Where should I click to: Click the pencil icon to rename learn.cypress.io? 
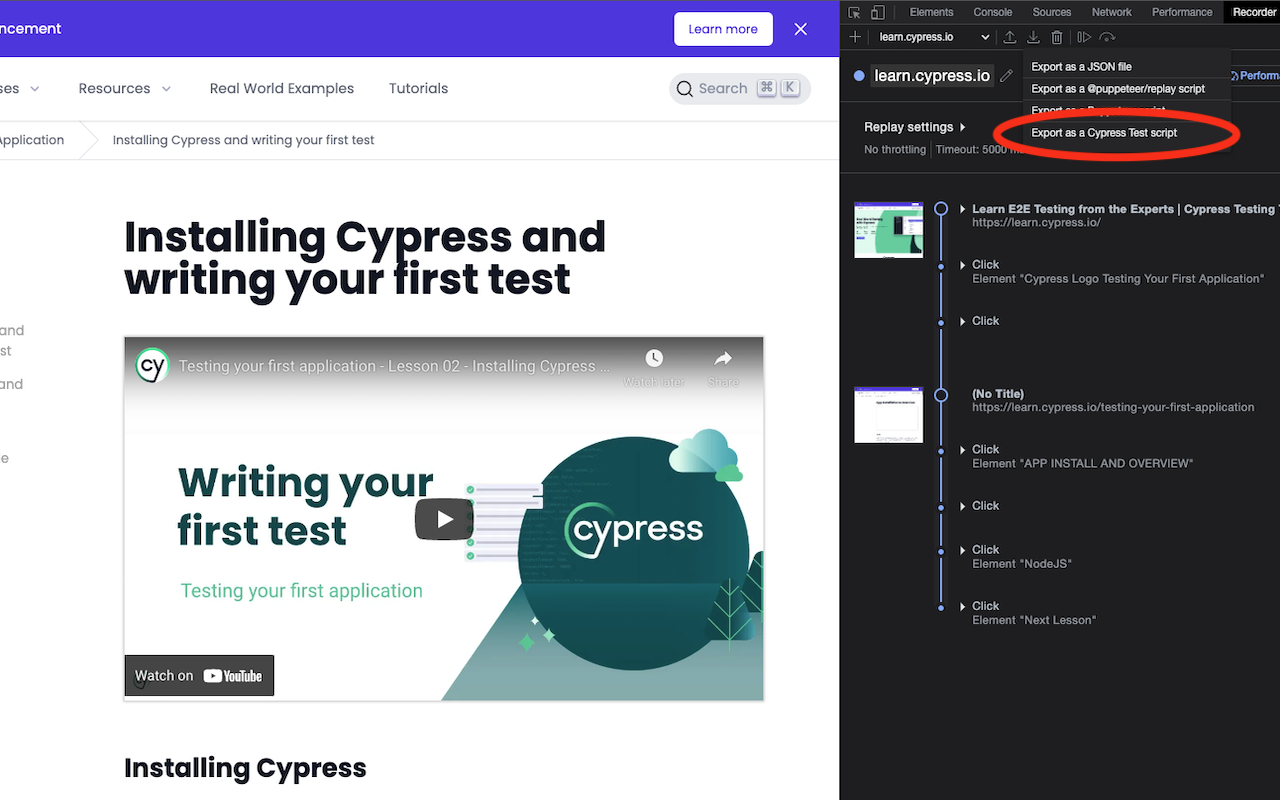click(1006, 75)
